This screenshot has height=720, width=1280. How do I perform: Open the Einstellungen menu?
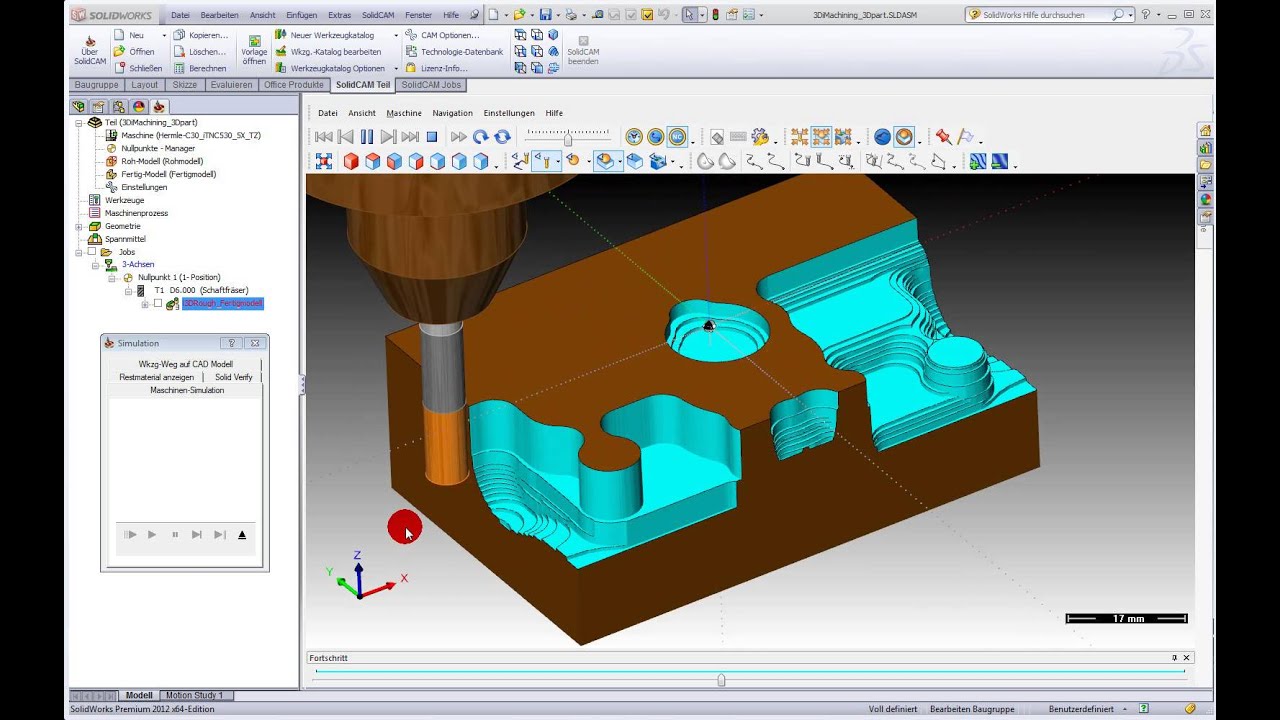tap(509, 113)
